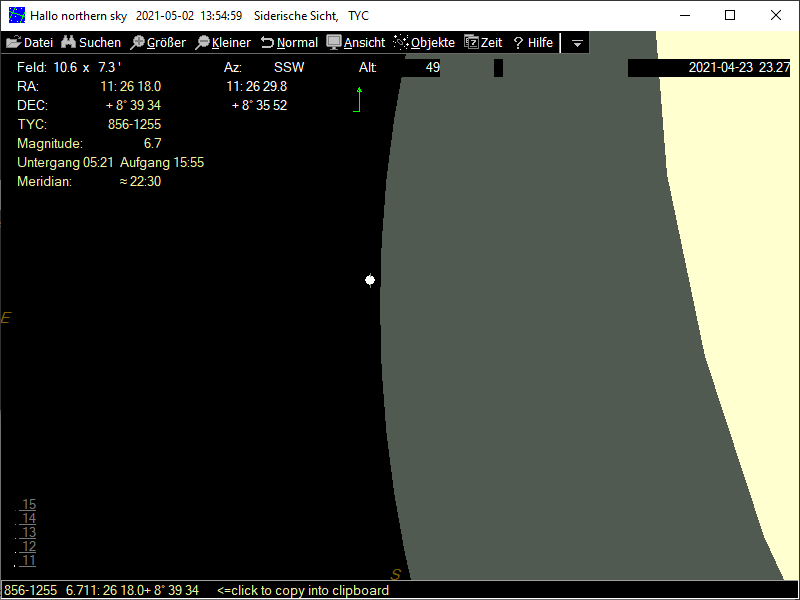Select magnitude limit 13 in legend

[29, 533]
